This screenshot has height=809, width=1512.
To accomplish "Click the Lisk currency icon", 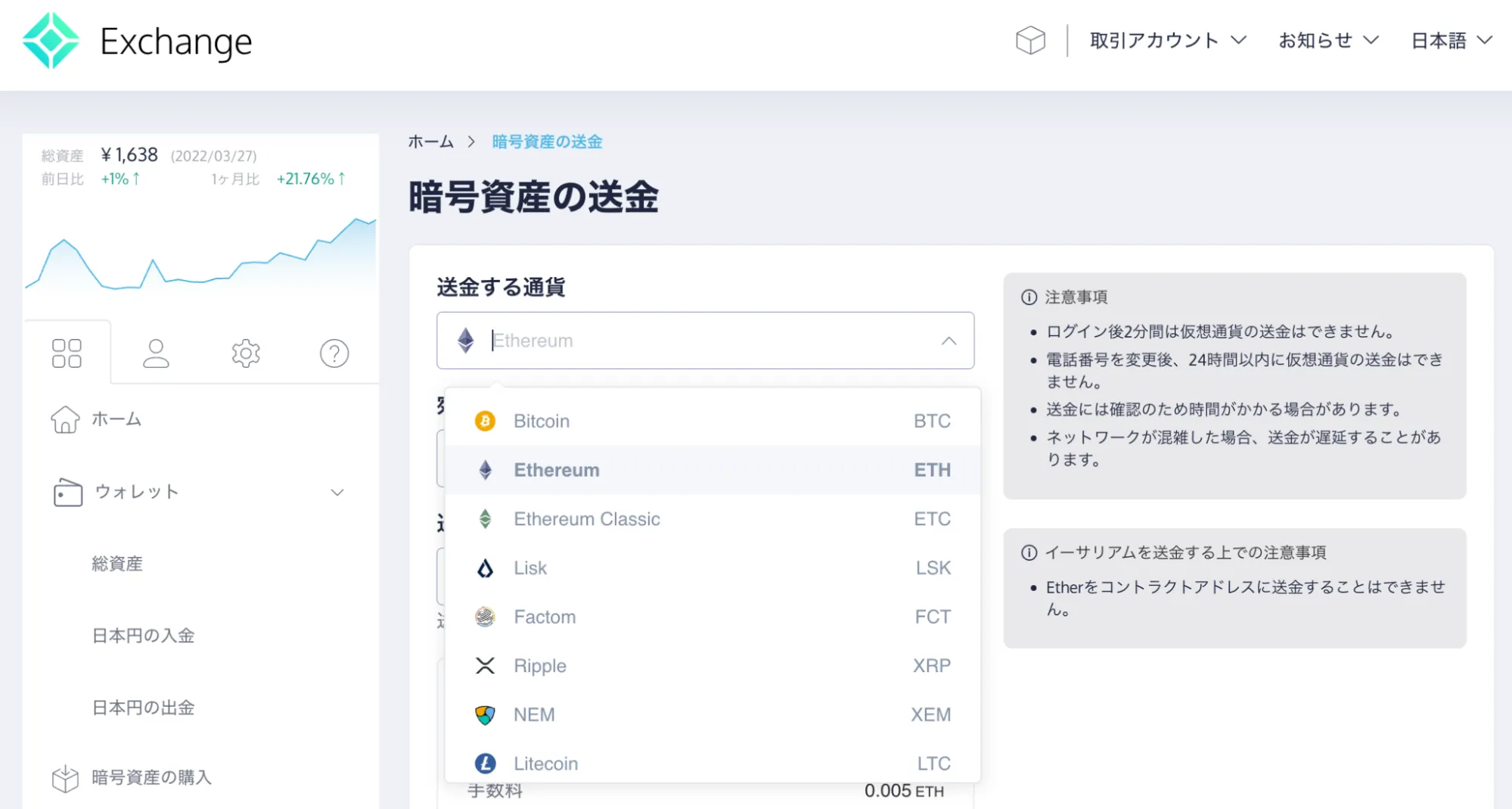I will pos(485,568).
